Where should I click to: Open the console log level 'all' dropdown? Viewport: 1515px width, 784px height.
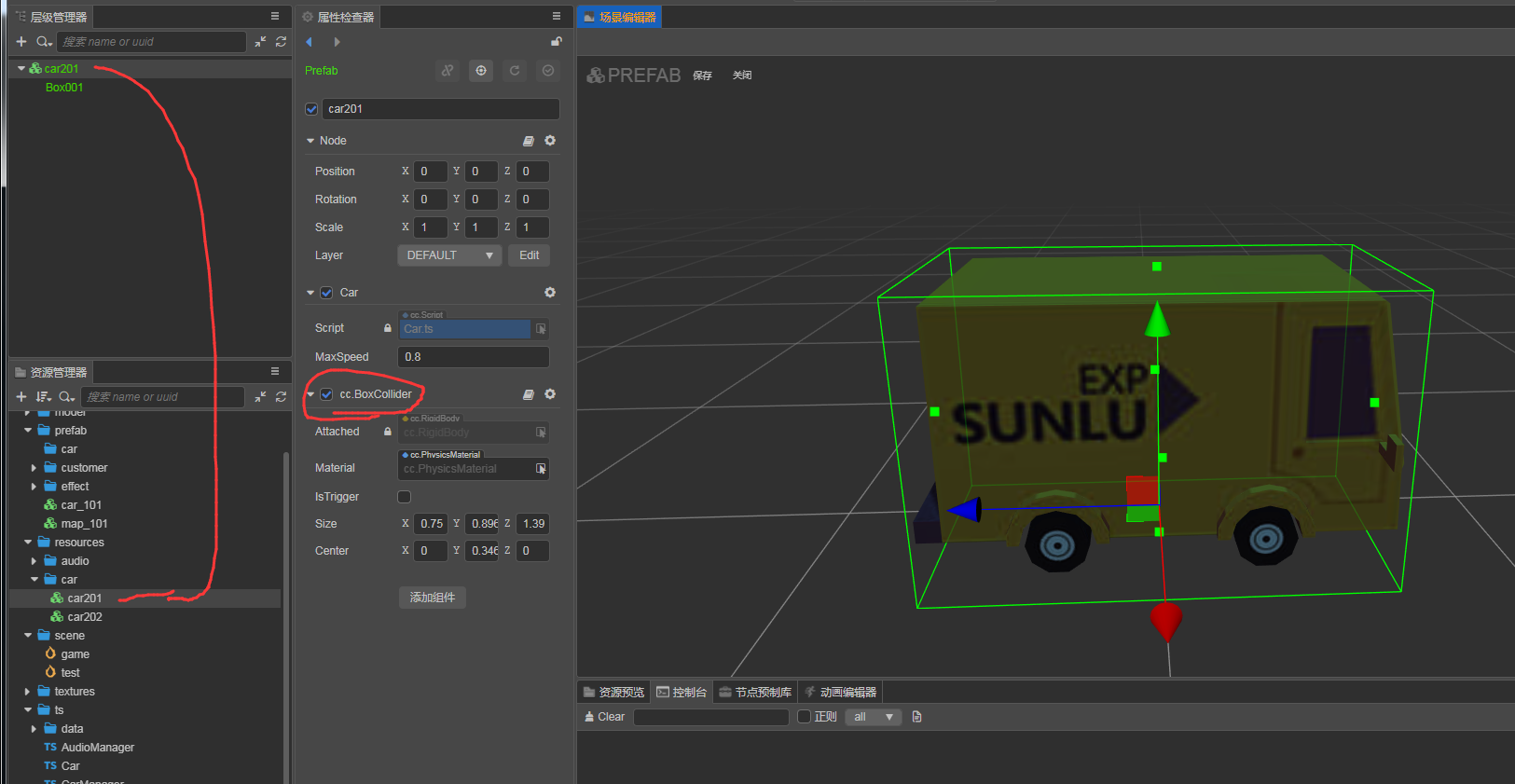[x=873, y=717]
